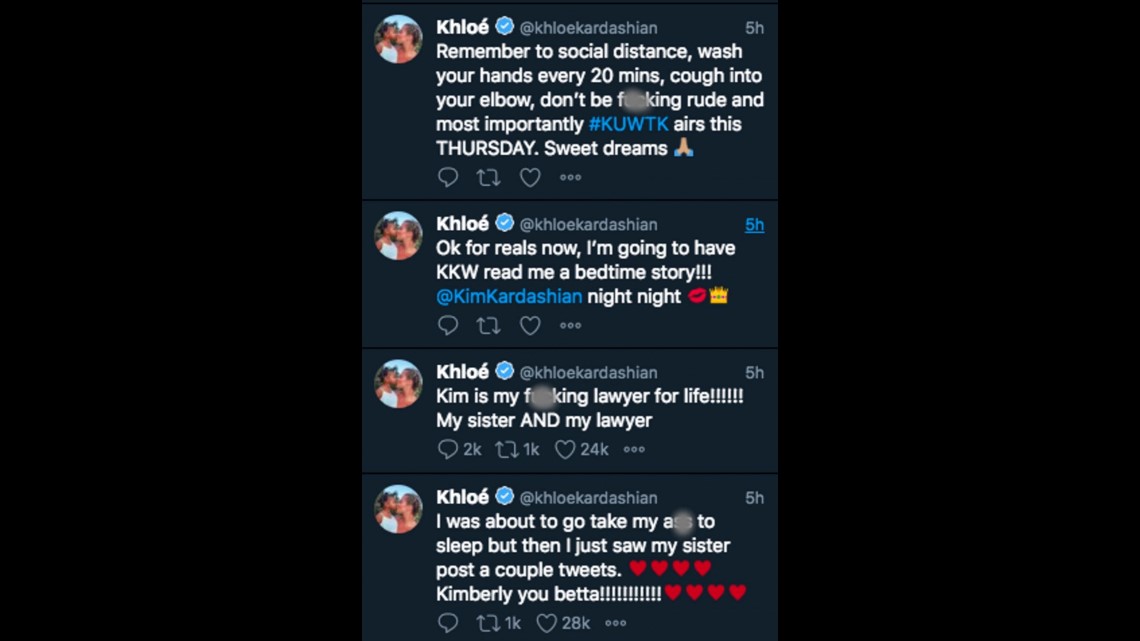Open more options on bedtime story tweet
1140x641 pixels.
570,325
